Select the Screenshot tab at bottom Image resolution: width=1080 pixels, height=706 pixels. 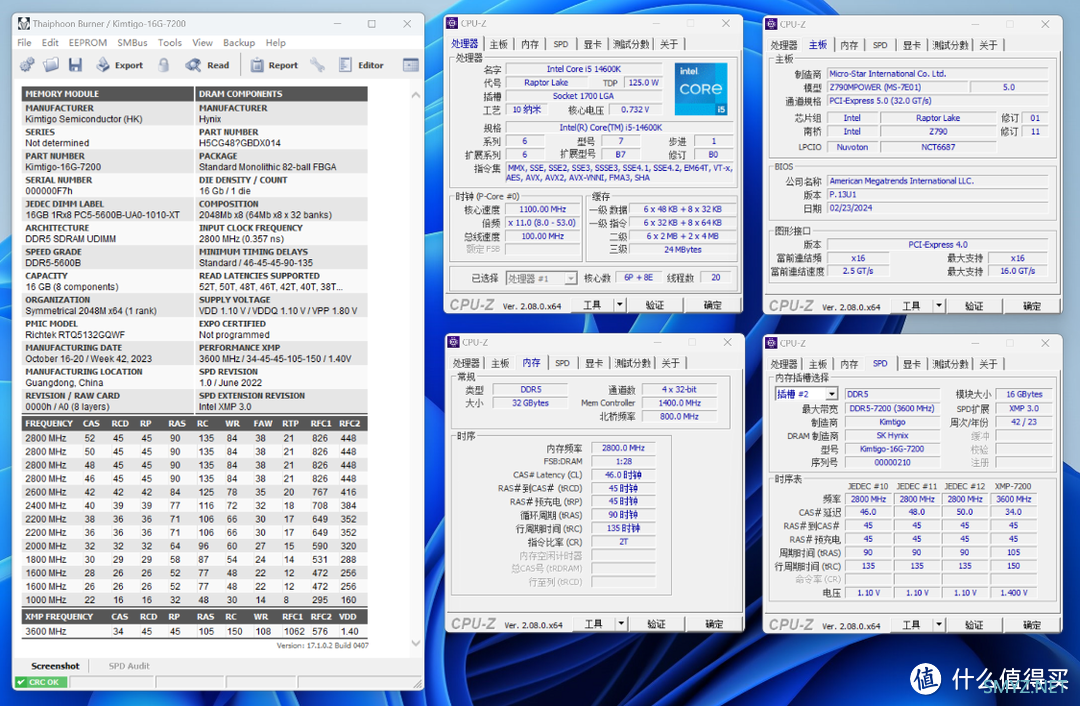55,665
